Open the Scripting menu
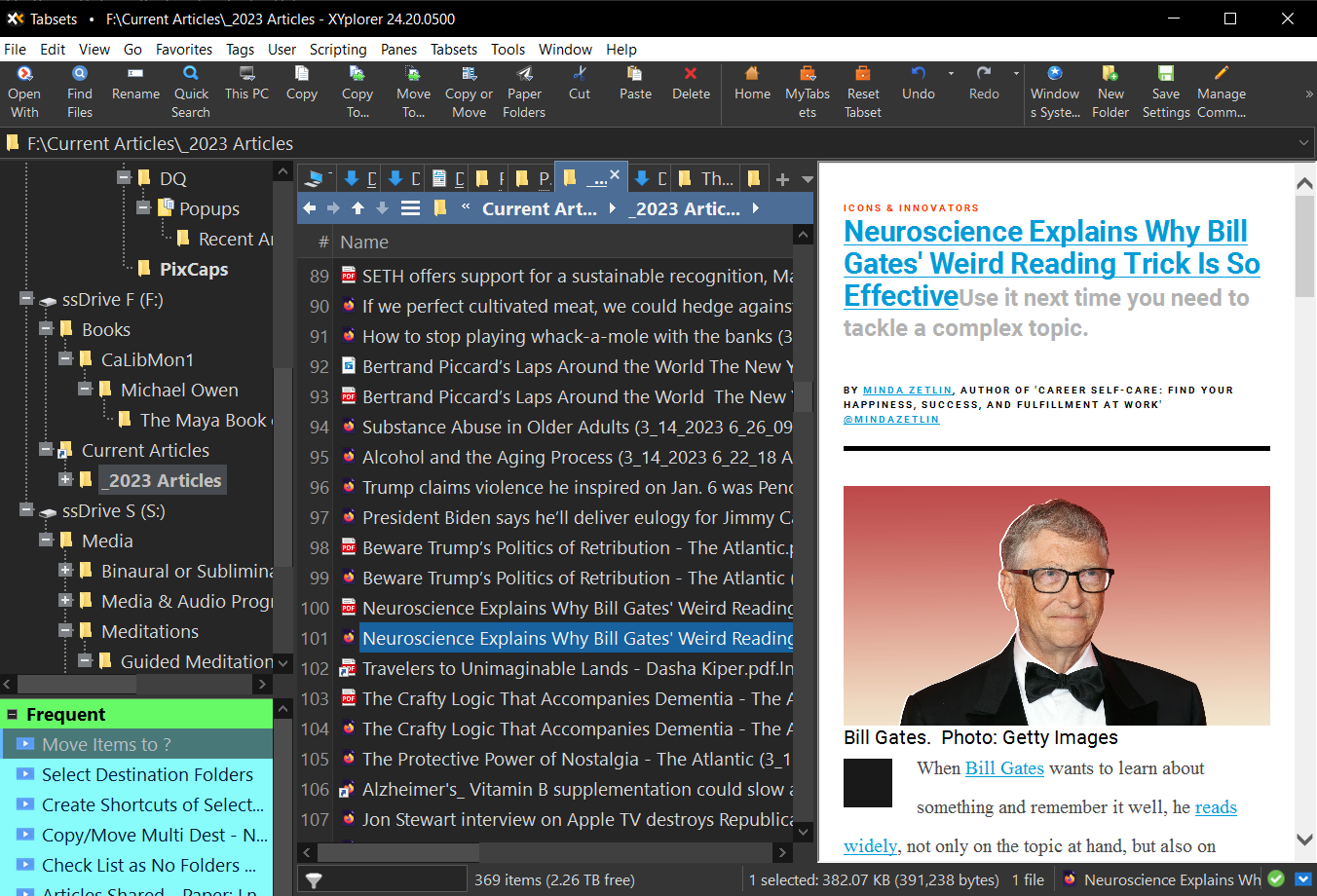Image resolution: width=1317 pixels, height=896 pixels. [338, 49]
